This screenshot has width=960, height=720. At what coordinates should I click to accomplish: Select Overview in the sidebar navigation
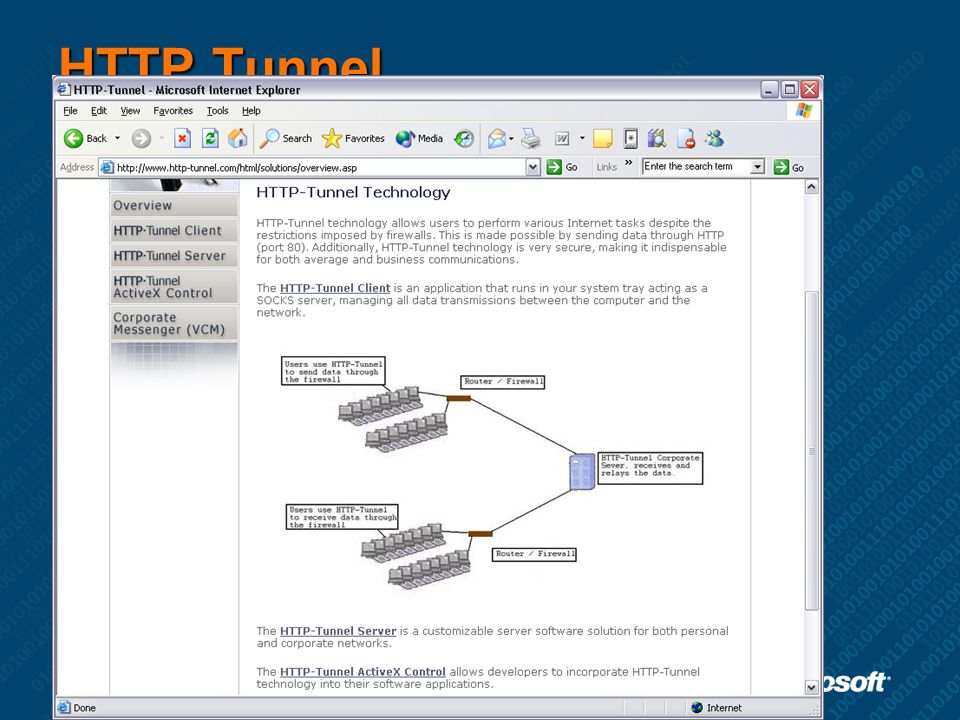174,205
